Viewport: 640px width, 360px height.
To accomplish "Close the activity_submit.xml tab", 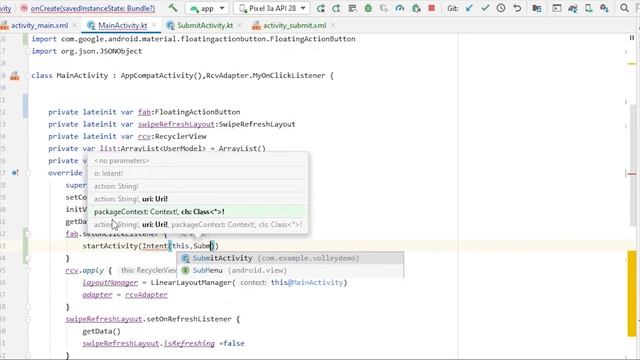I will click(333, 25).
